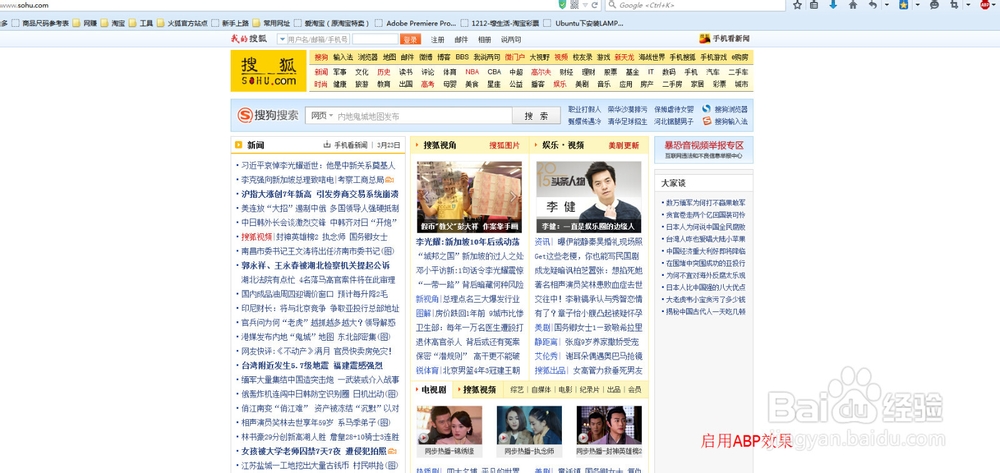This screenshot has height=473, width=1000.
Task: Click the Sohu 搜狐 yellow logo
Action: coord(268,71)
